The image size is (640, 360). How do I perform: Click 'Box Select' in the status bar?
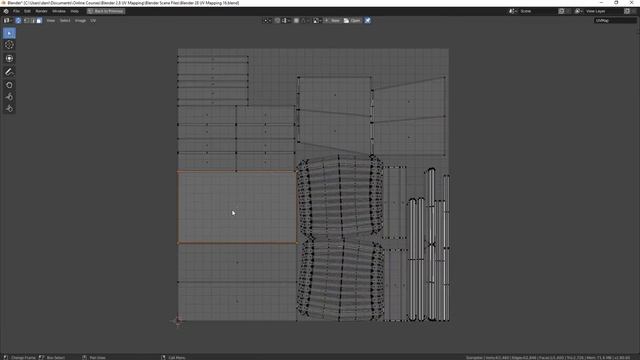[56, 358]
